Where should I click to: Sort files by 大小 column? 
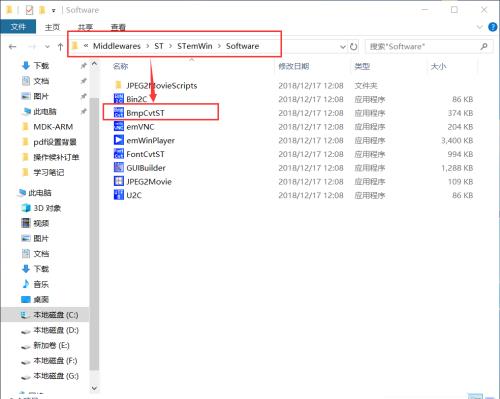tap(438, 66)
